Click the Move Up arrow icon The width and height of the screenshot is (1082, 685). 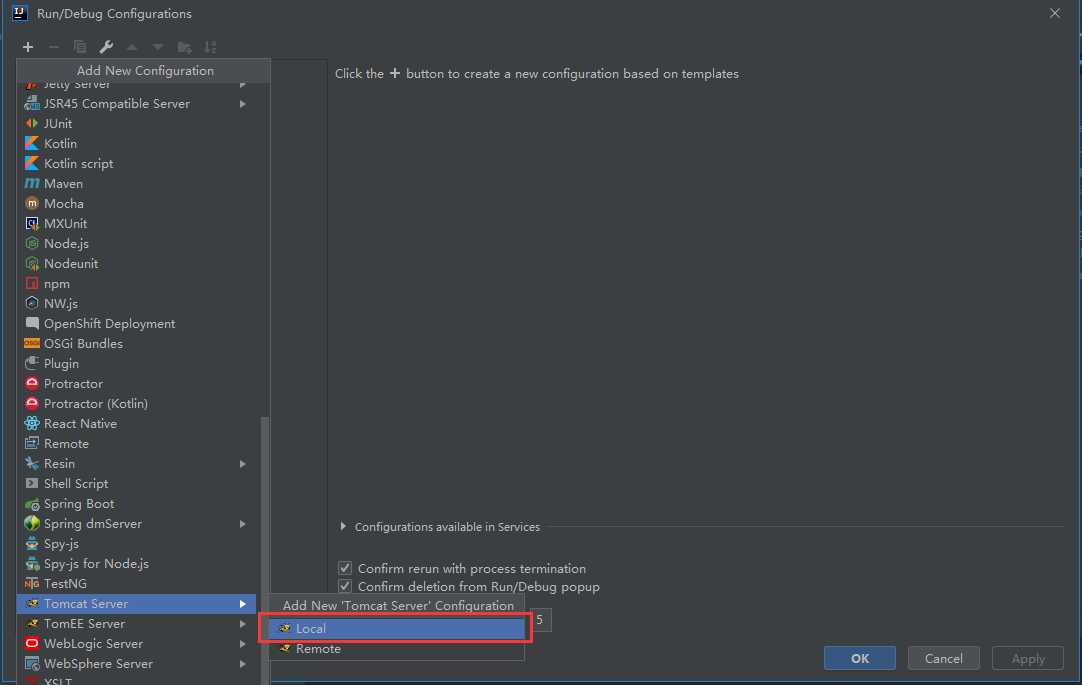(132, 47)
